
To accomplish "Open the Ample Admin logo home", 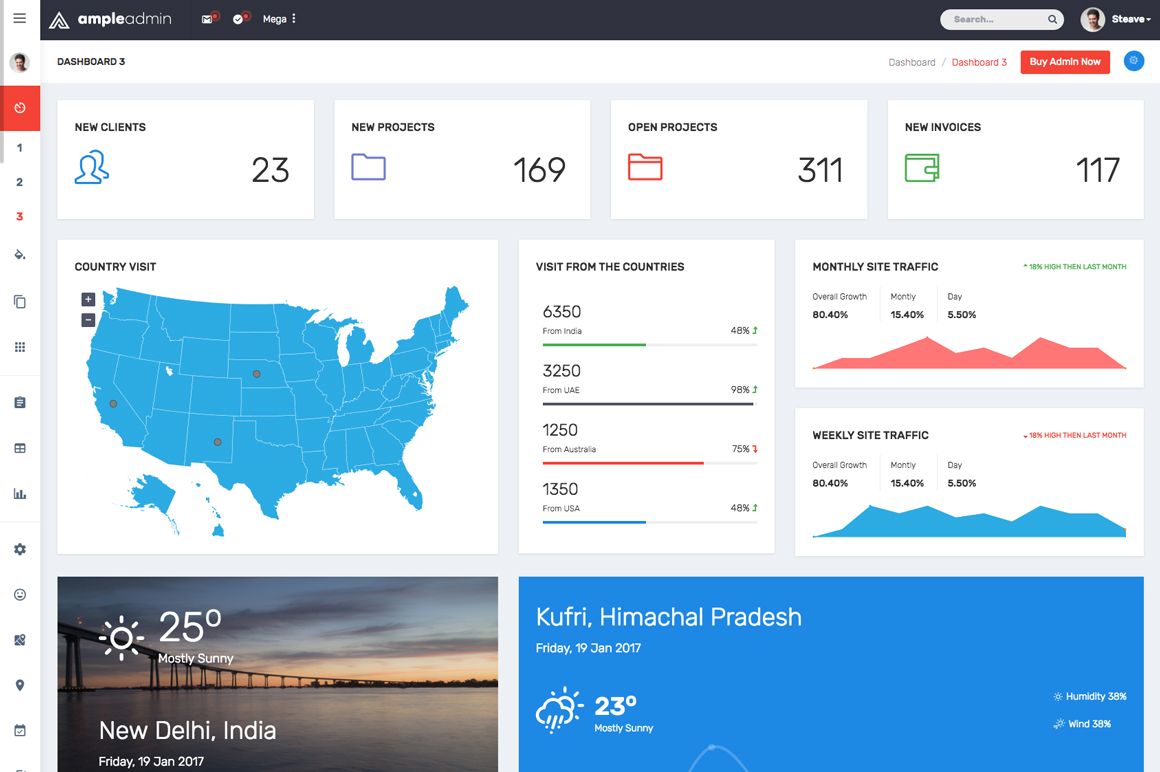I will pyautogui.click(x=110, y=19).
